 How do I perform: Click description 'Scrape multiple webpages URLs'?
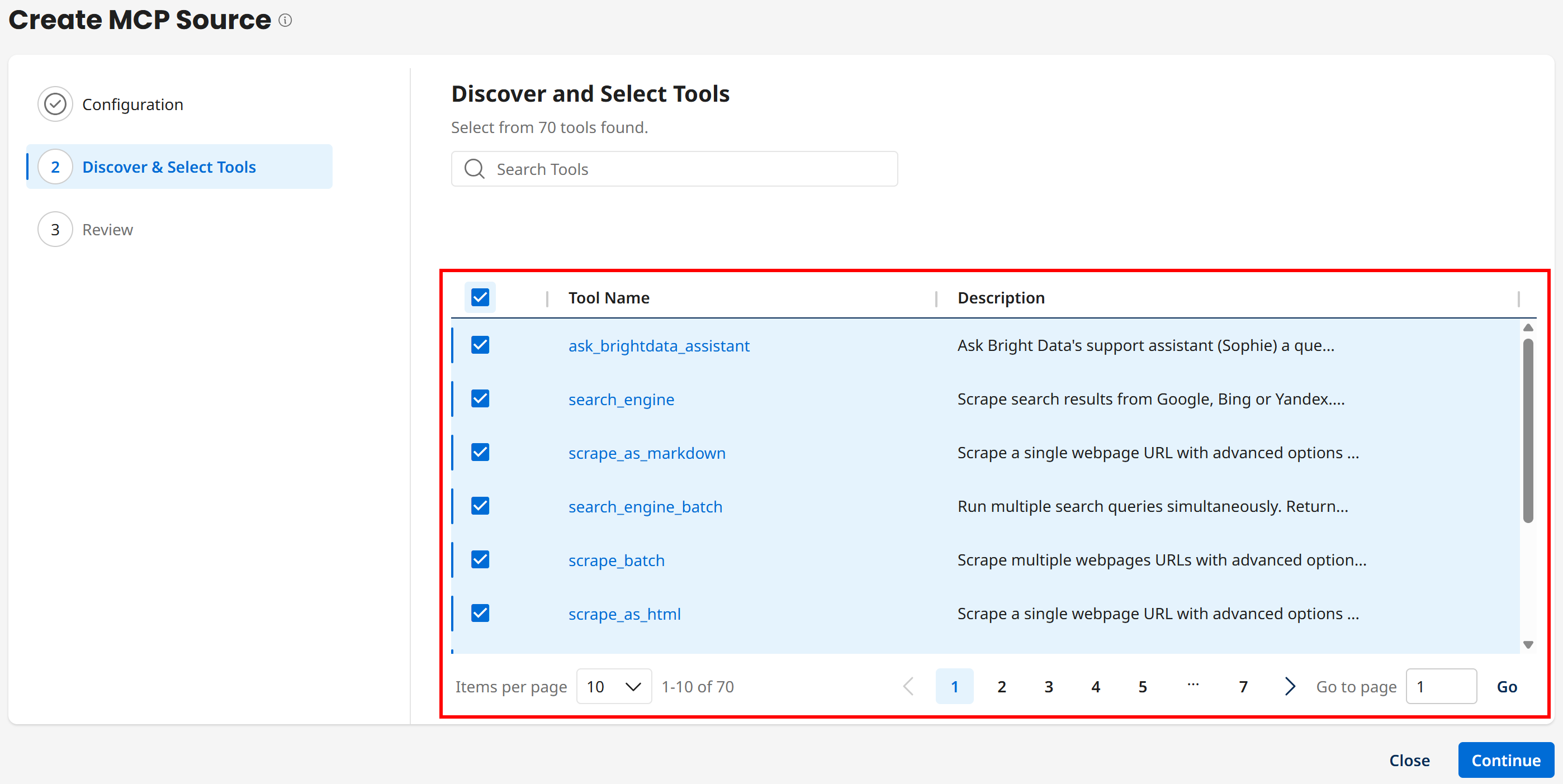tap(1161, 560)
